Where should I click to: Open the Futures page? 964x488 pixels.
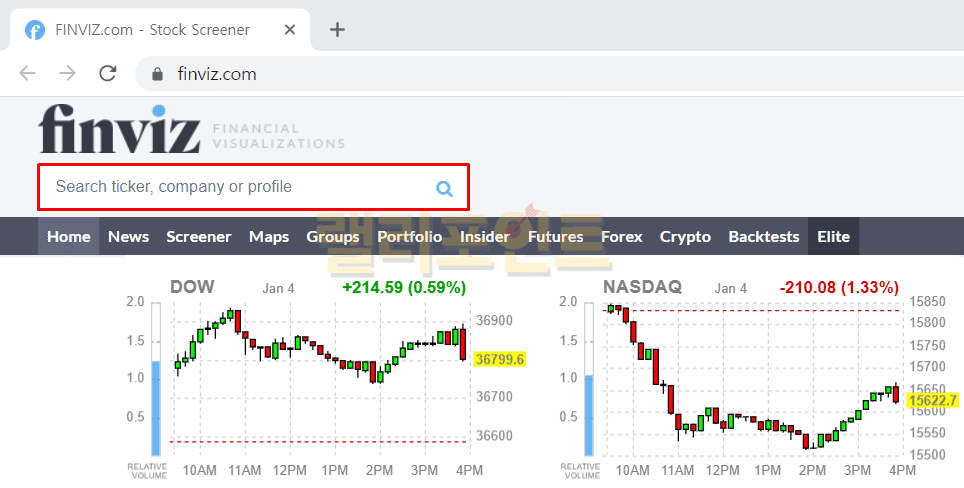click(x=555, y=237)
